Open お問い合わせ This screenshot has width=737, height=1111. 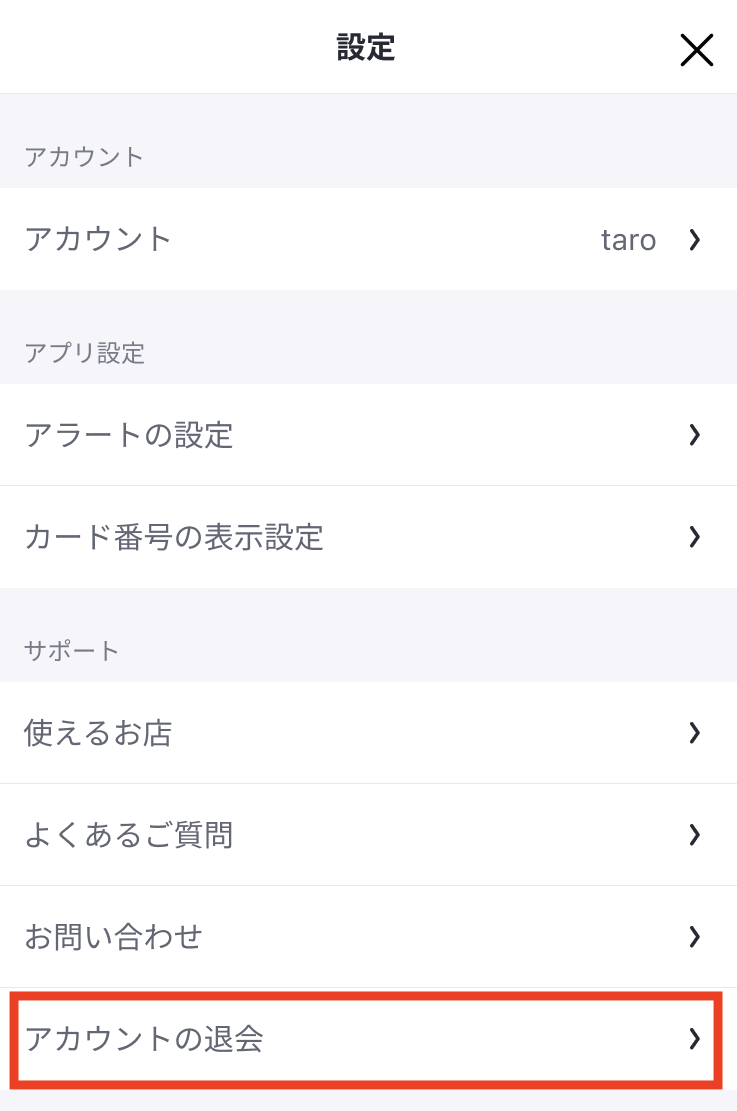(x=368, y=937)
